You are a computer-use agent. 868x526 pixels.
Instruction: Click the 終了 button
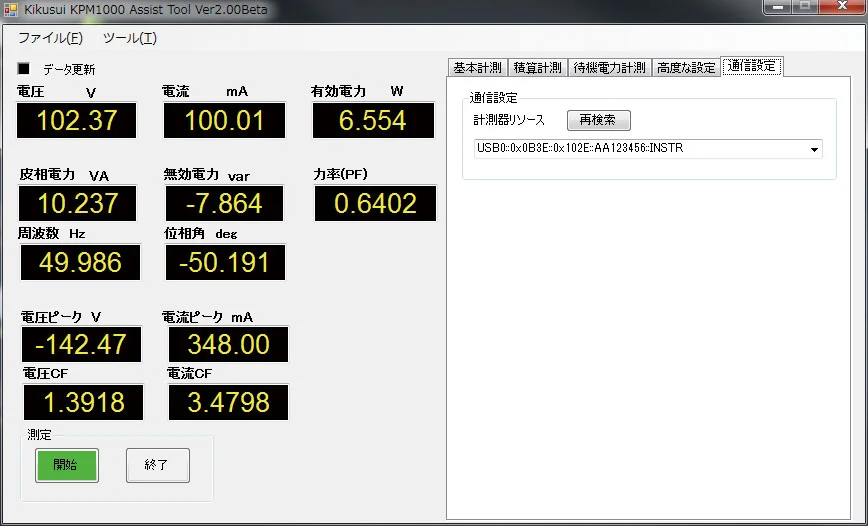tap(158, 465)
